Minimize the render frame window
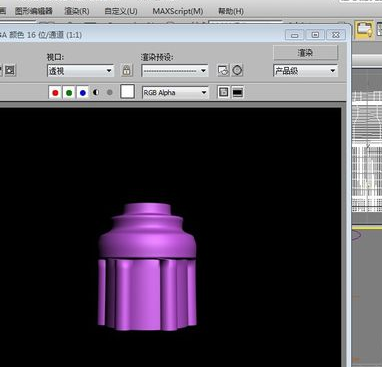Image resolution: width=382 pixels, height=367 pixels. (x=294, y=35)
